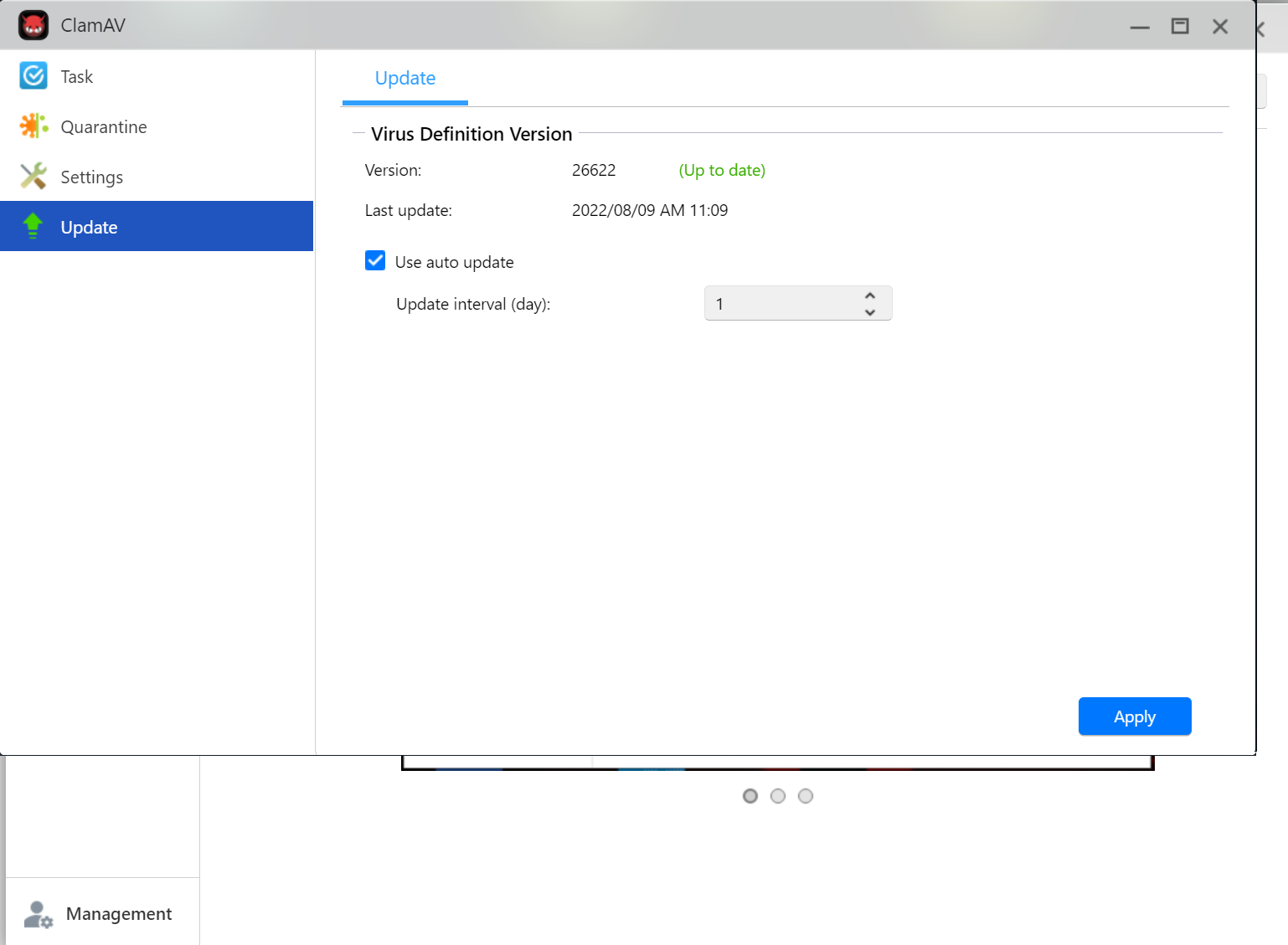Screen dimensions: 1288x945
Task: Click the ClamAV window title text
Action: point(93,26)
